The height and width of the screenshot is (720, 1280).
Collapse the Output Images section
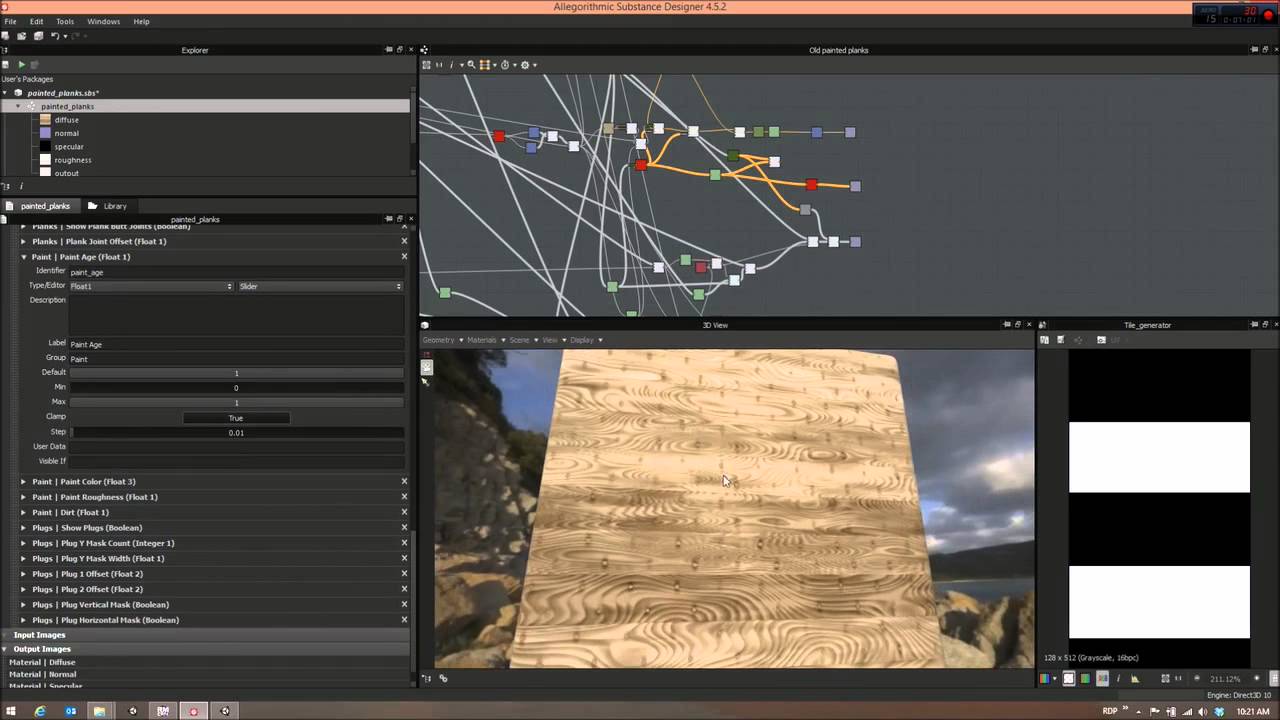click(6, 649)
